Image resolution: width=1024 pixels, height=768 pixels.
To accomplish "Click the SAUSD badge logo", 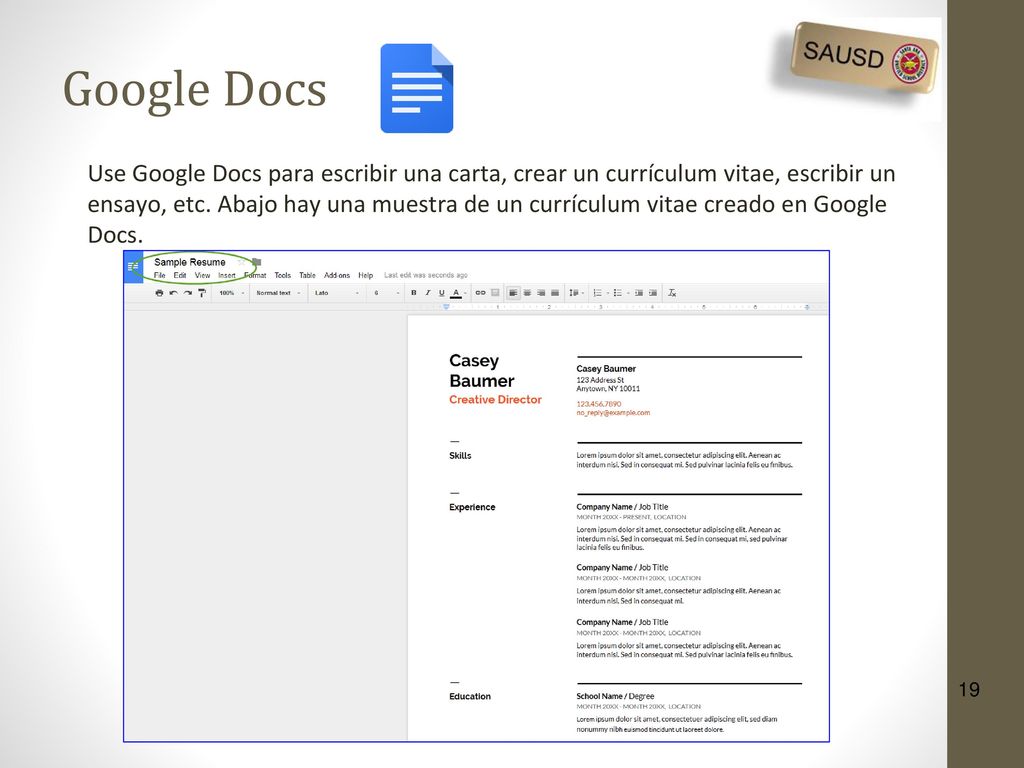I will tap(863, 57).
